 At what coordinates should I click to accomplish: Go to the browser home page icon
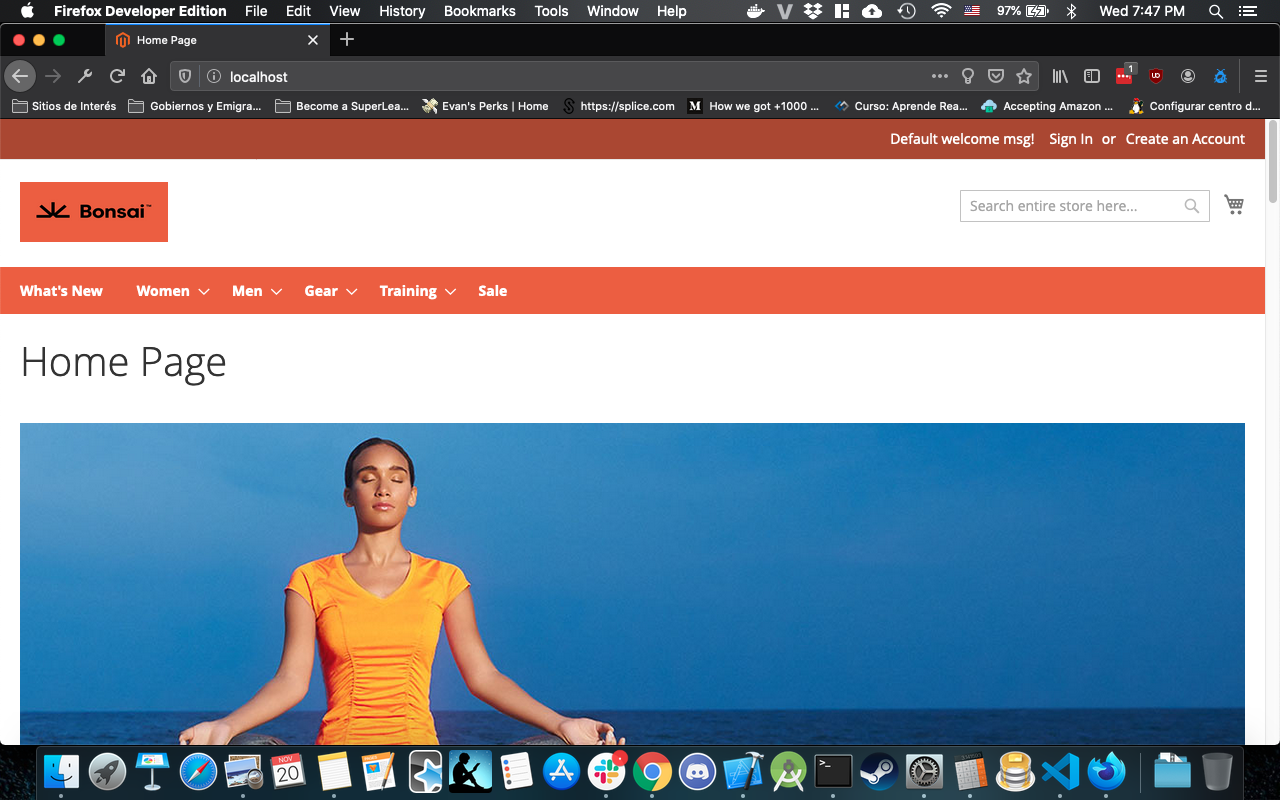click(149, 76)
